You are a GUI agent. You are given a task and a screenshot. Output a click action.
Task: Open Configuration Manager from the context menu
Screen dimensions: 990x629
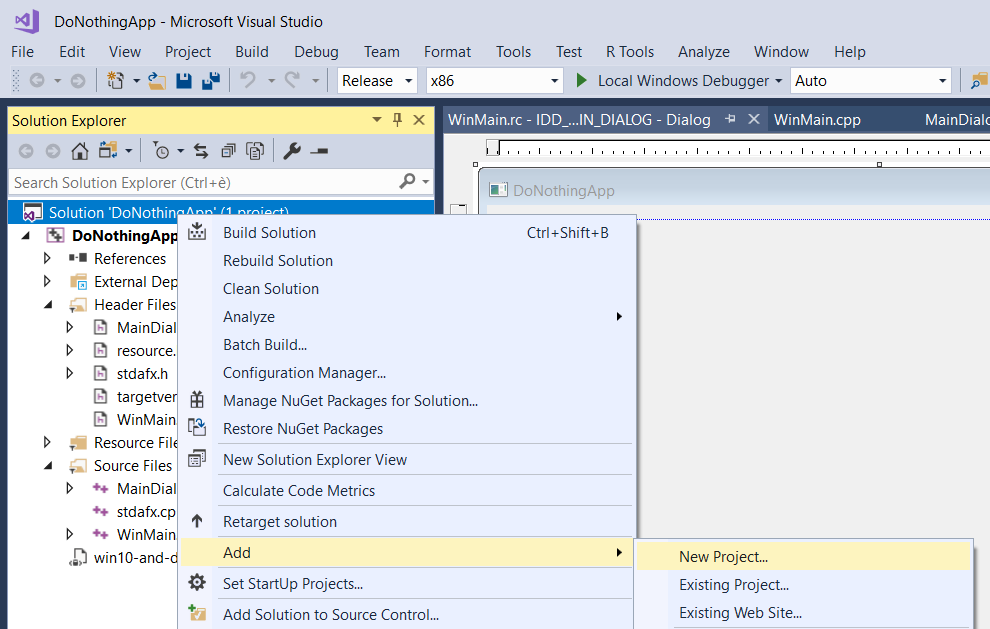pyautogui.click(x=407, y=373)
